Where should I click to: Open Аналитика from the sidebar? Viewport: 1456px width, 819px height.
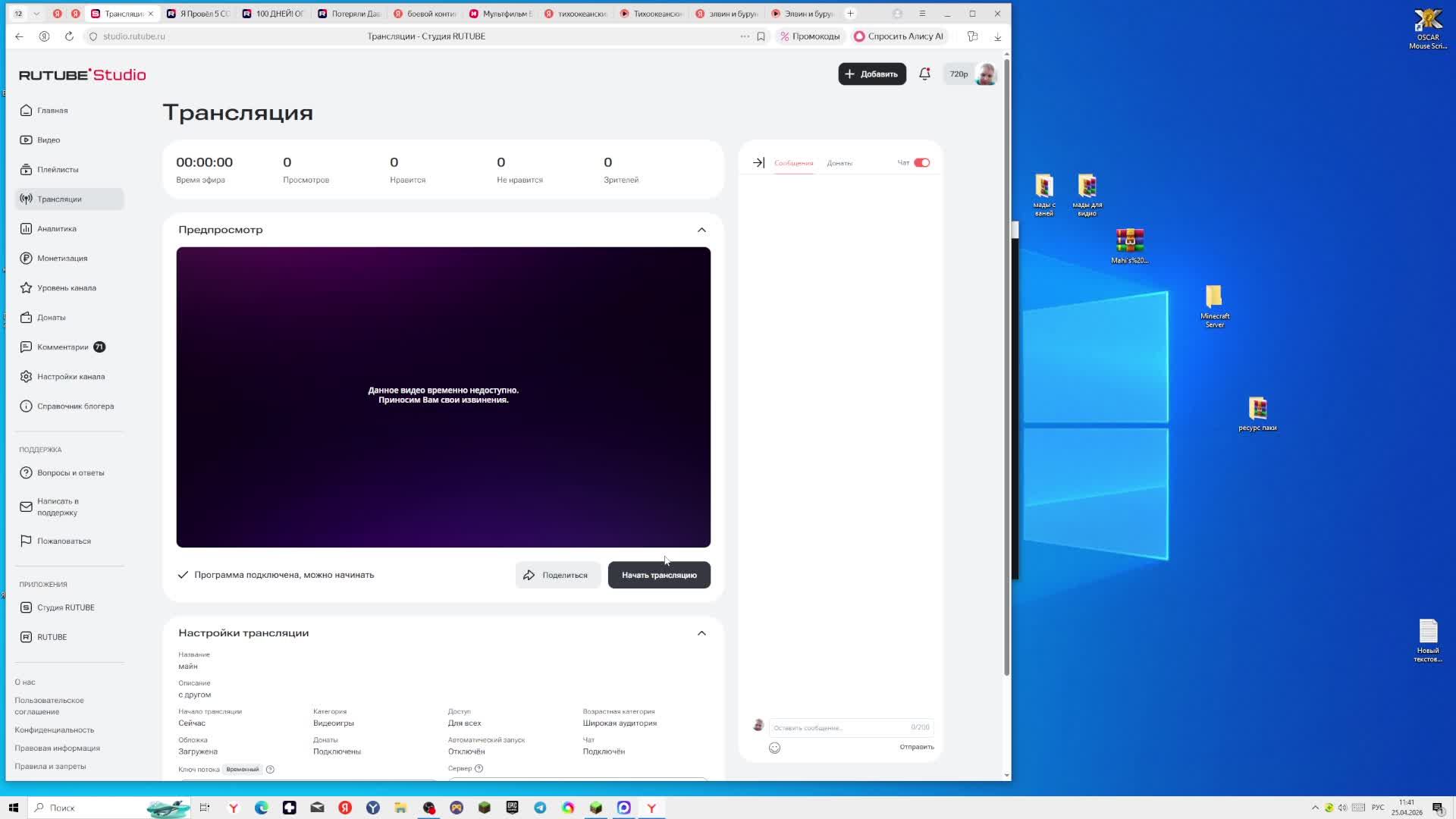pyautogui.click(x=57, y=228)
